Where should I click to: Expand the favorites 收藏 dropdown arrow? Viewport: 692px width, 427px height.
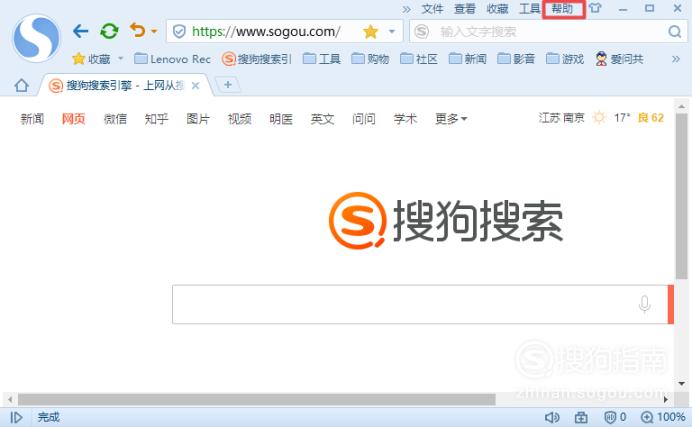tap(120, 58)
